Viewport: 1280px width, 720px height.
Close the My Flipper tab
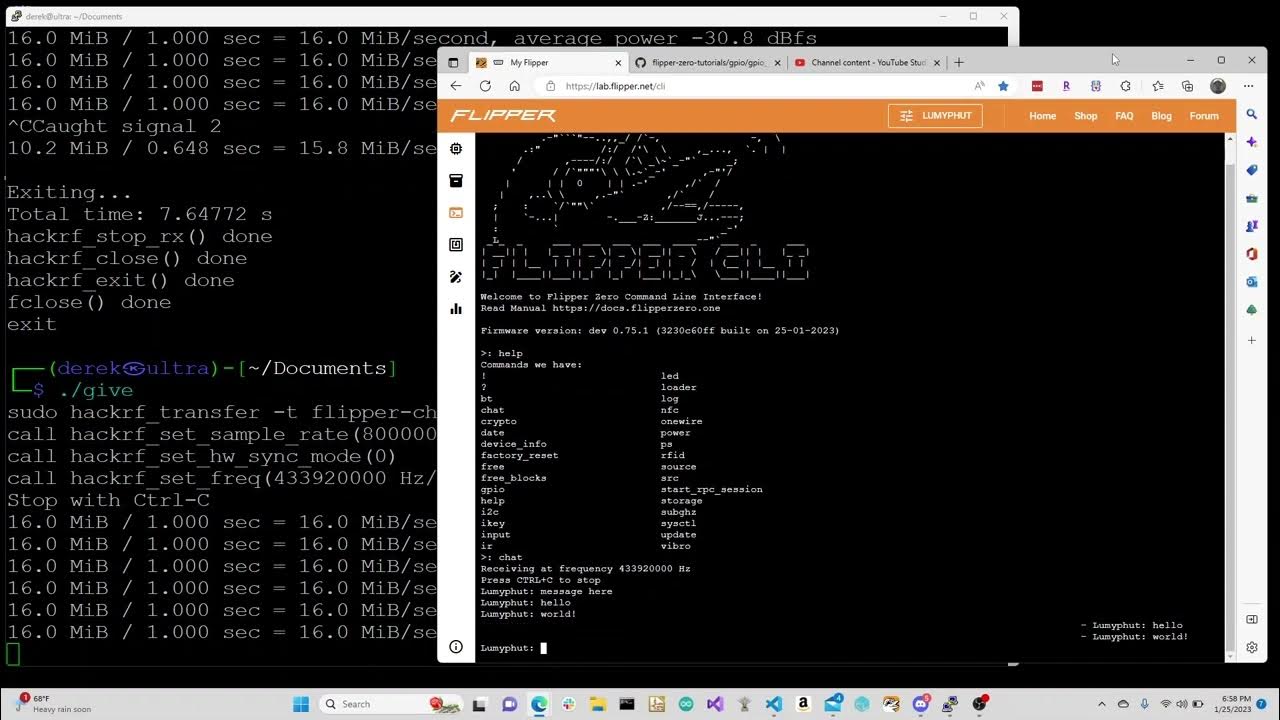point(617,62)
